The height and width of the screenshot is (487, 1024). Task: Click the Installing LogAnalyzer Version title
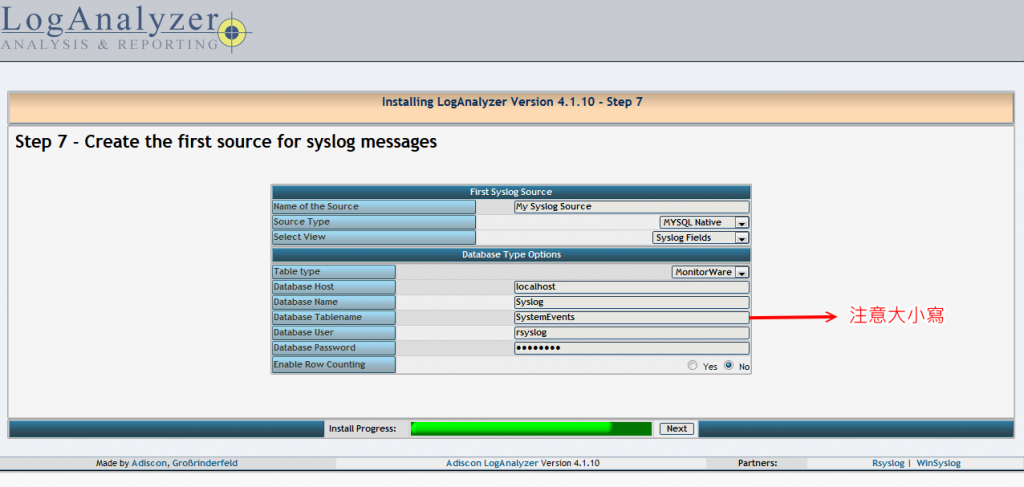[512, 102]
